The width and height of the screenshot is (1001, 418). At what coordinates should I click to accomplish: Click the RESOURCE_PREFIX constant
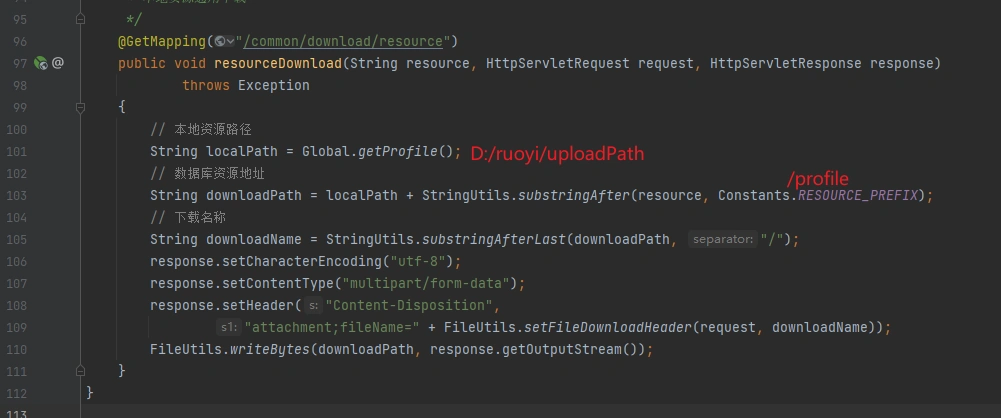(x=858, y=196)
